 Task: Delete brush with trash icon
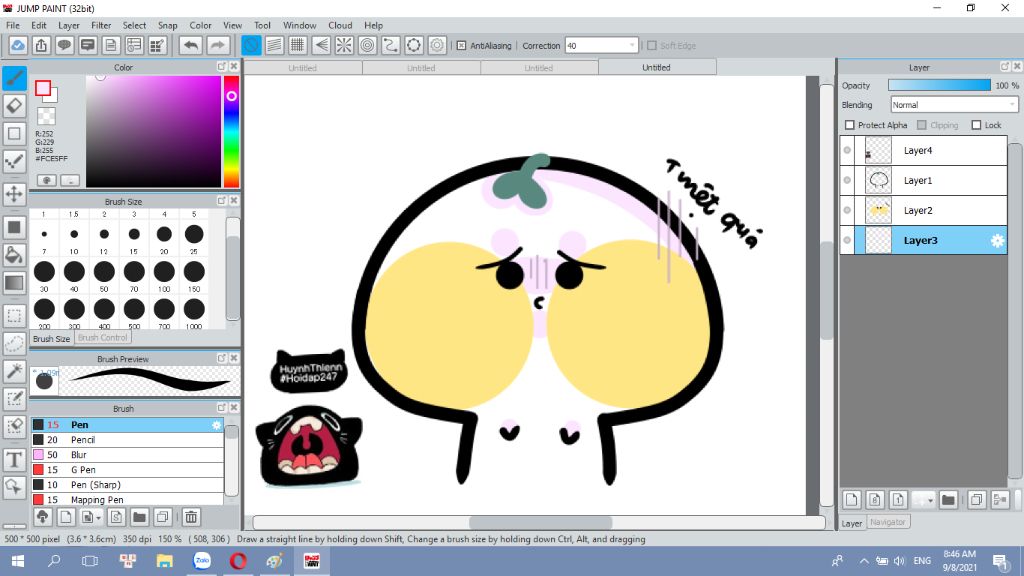pos(191,517)
